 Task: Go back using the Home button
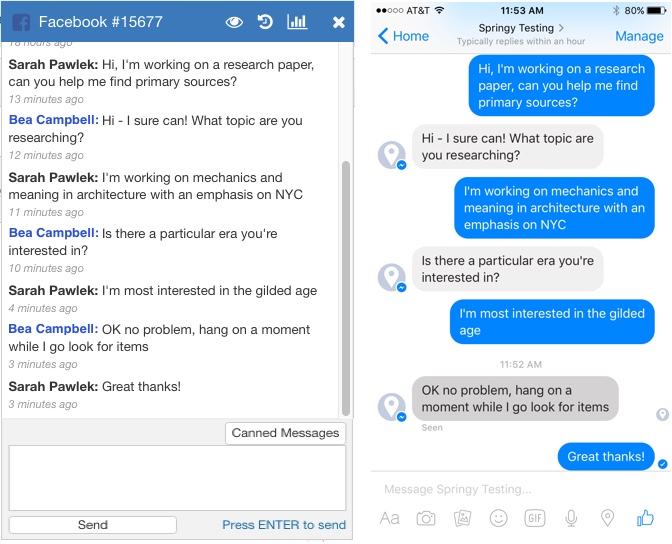click(403, 36)
